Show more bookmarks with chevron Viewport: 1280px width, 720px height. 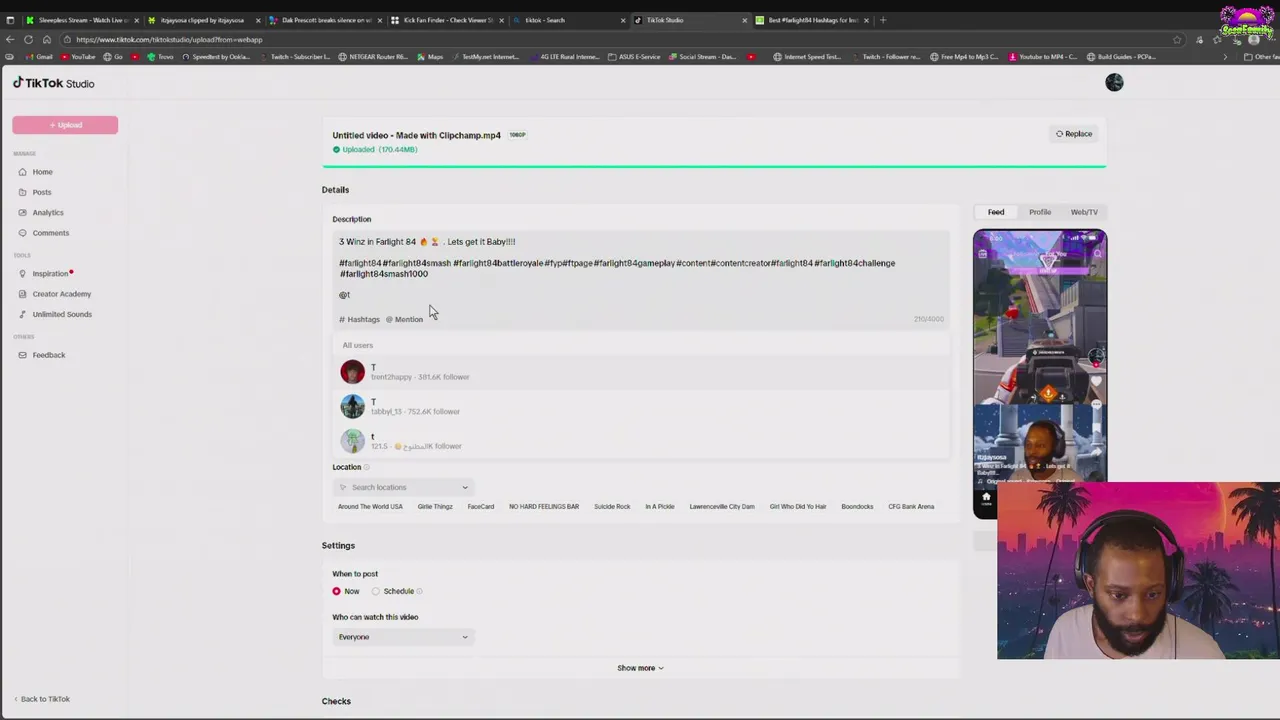(1224, 57)
